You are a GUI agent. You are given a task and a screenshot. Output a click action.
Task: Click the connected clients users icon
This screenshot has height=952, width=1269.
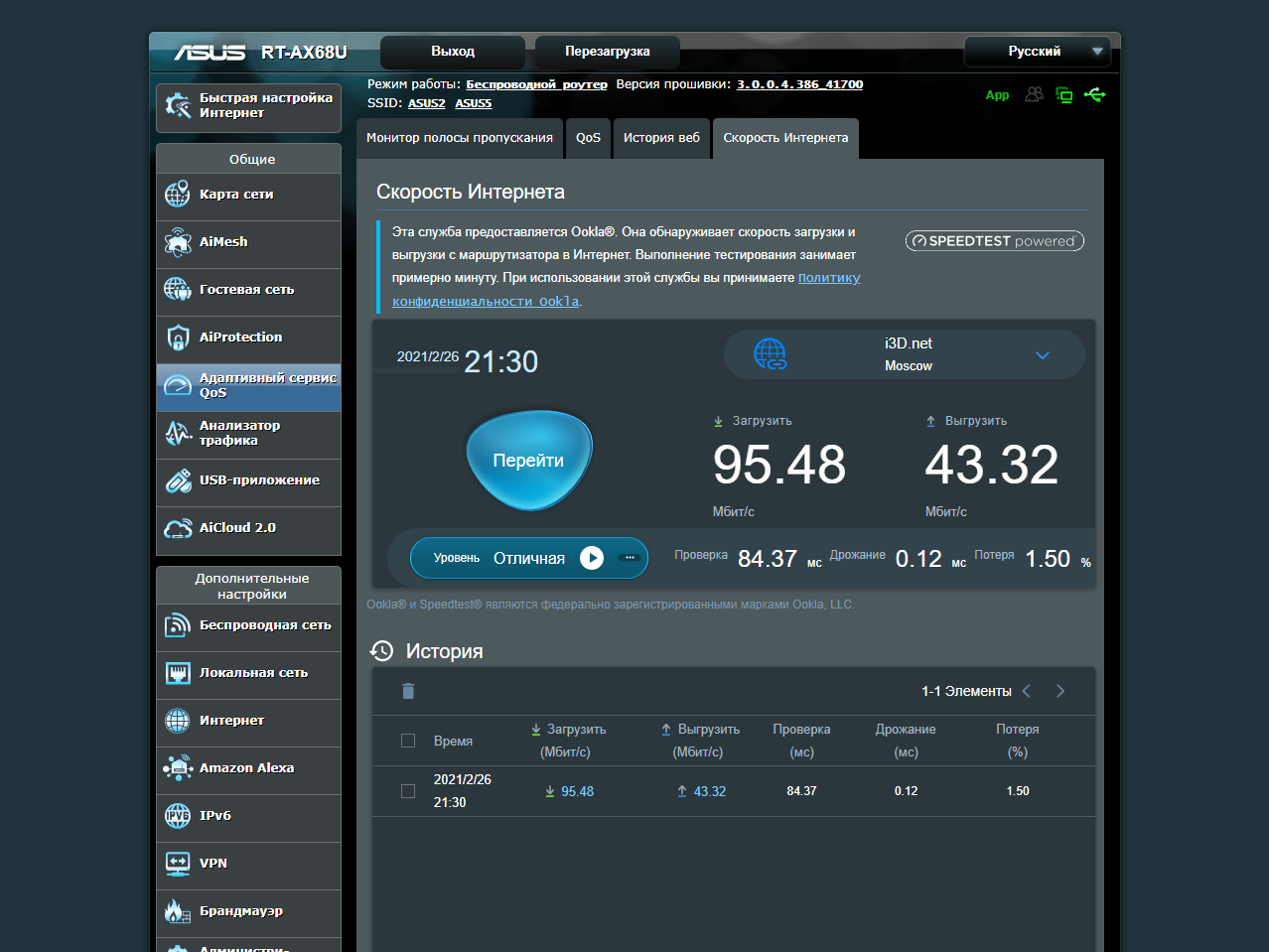(1034, 94)
